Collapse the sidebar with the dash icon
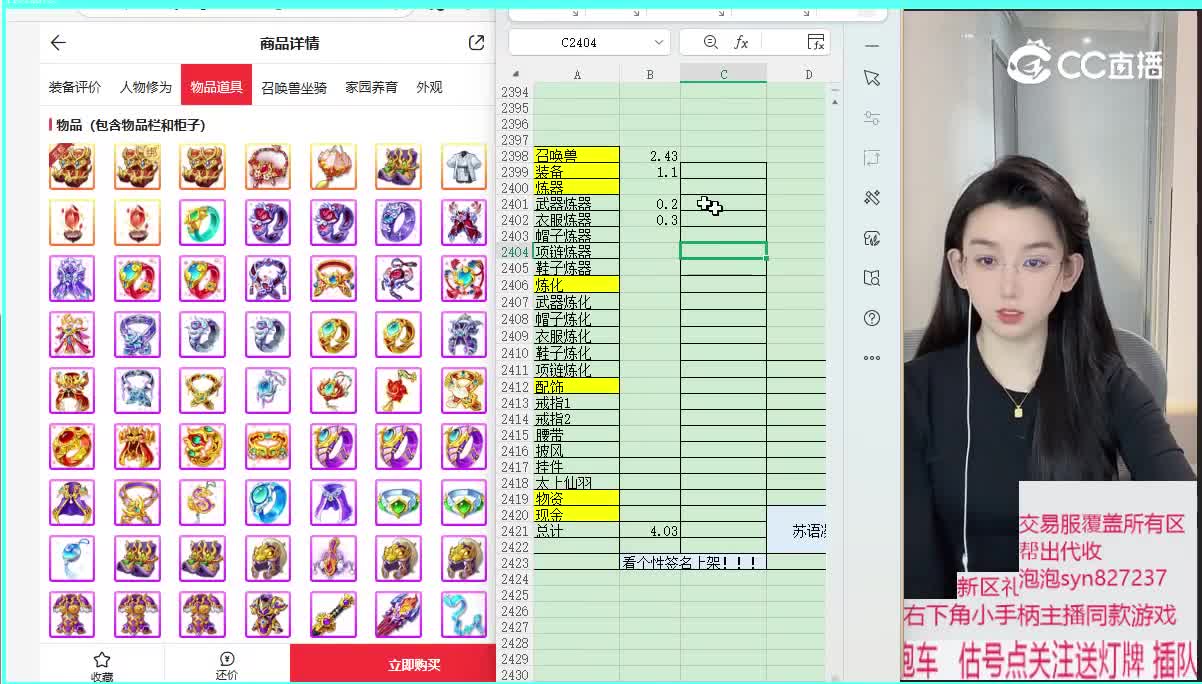 point(872,46)
